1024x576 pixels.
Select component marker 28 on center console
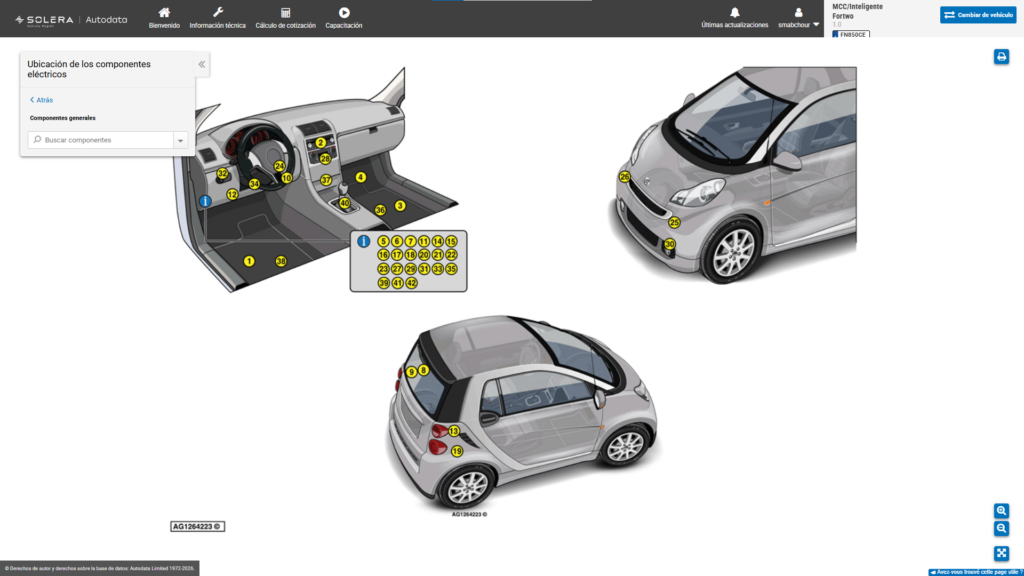[325, 159]
